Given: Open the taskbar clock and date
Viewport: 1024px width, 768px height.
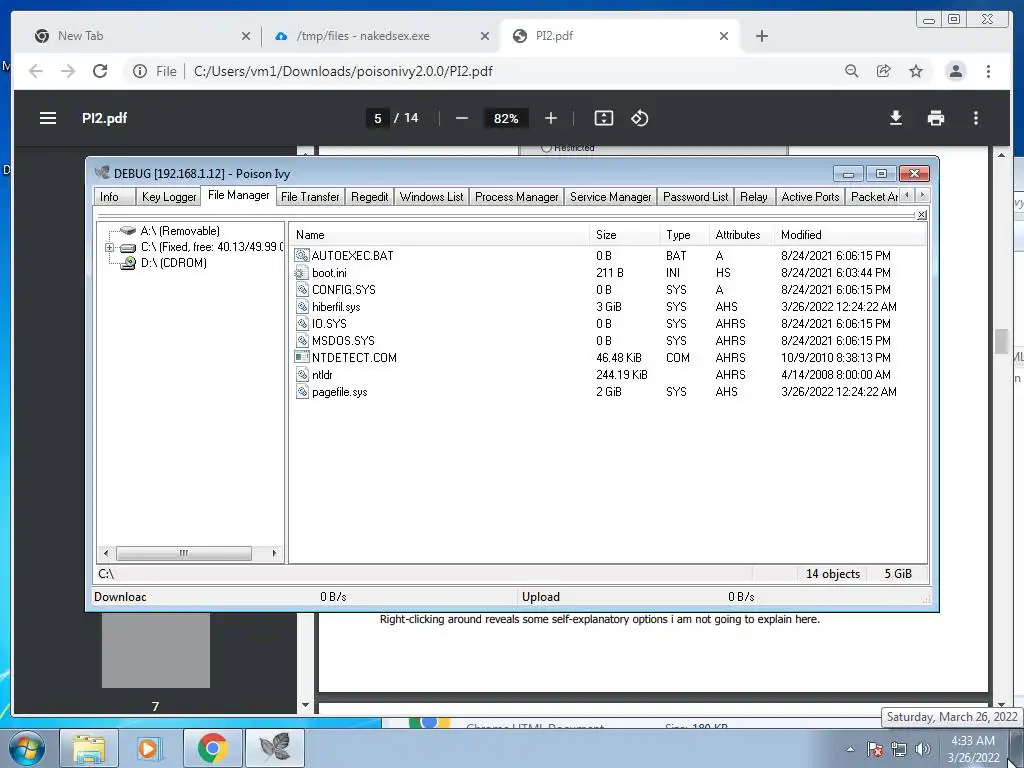Looking at the screenshot, I should tap(973, 749).
